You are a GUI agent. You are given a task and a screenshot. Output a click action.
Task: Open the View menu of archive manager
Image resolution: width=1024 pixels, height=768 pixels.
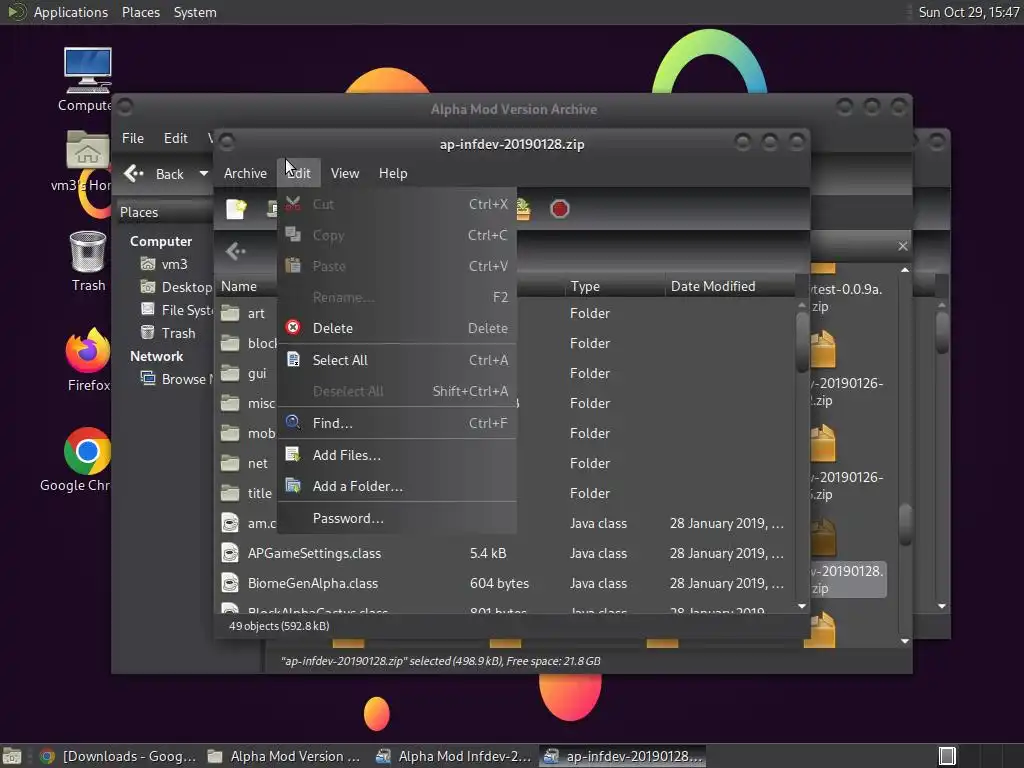pyautogui.click(x=344, y=173)
